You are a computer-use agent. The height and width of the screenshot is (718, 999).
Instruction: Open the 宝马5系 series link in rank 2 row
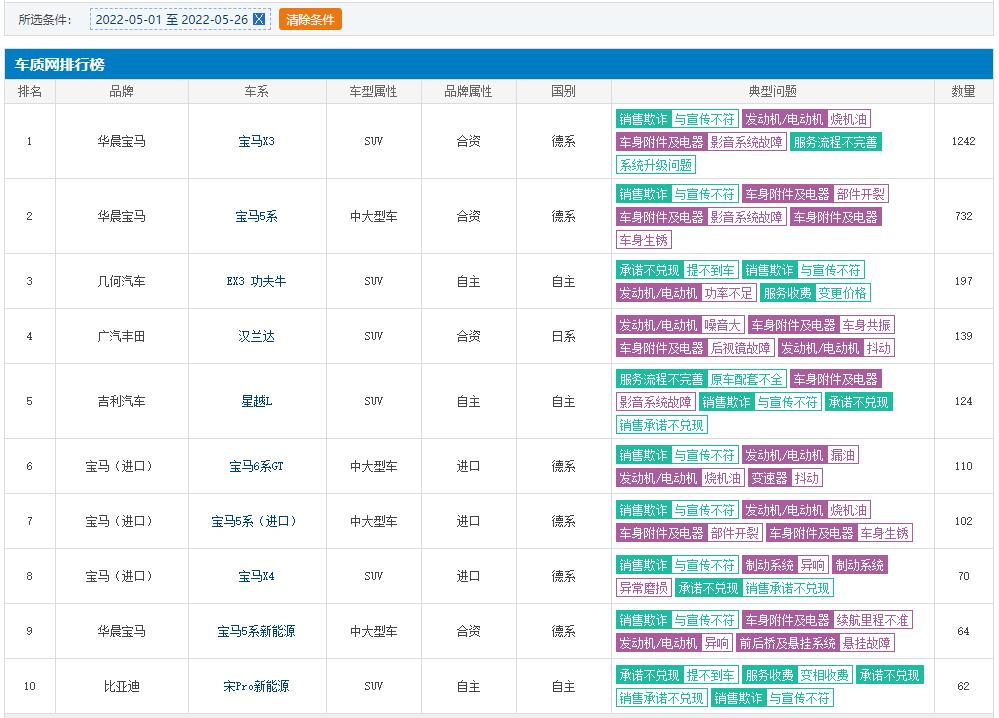coord(256,217)
